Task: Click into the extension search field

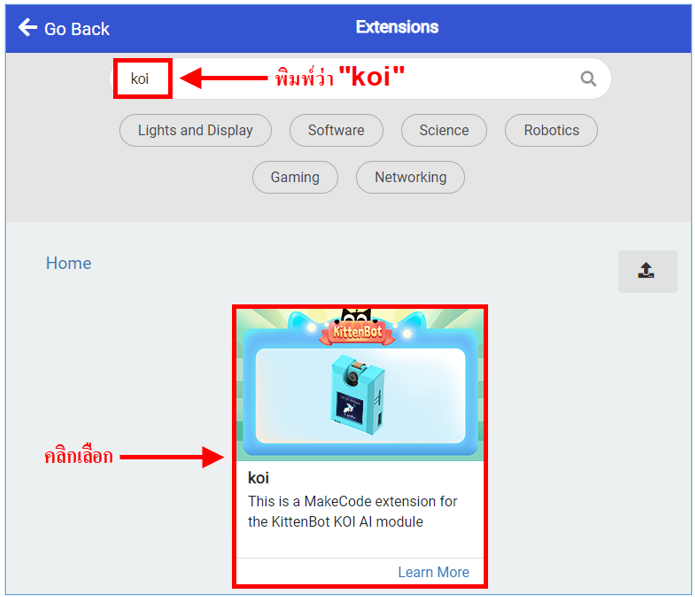Action: coord(360,78)
